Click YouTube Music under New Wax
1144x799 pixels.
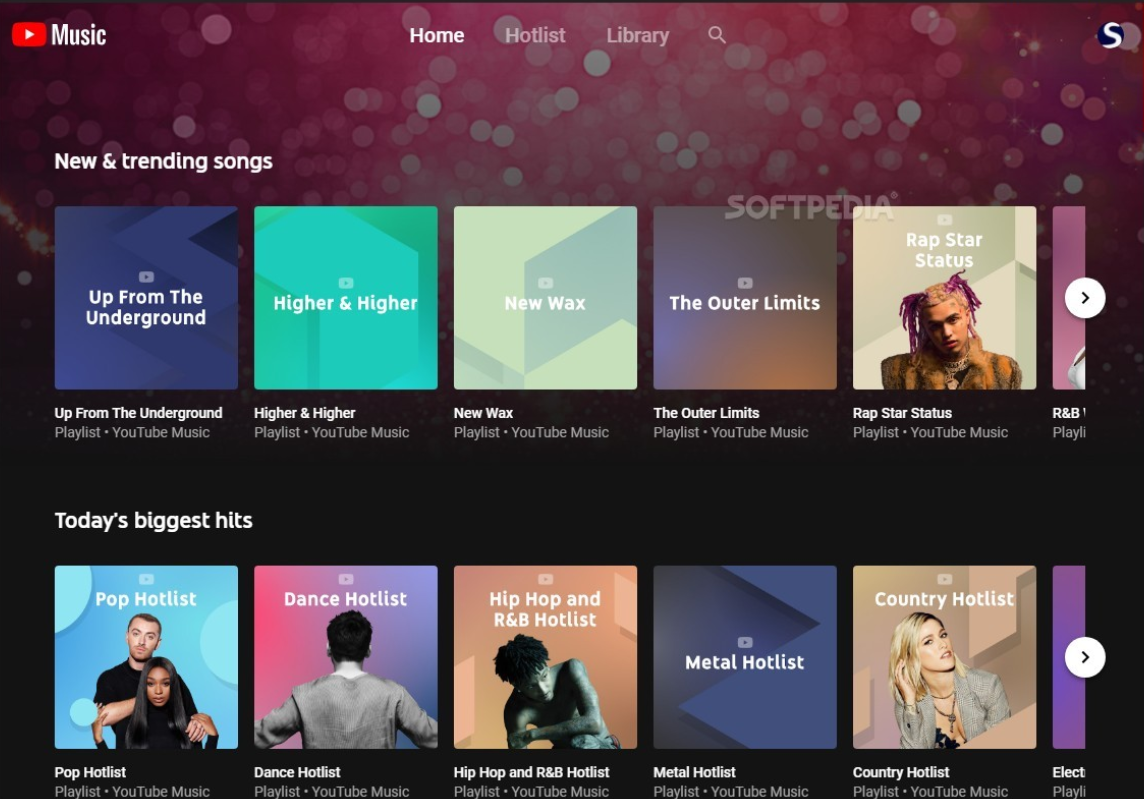click(560, 433)
